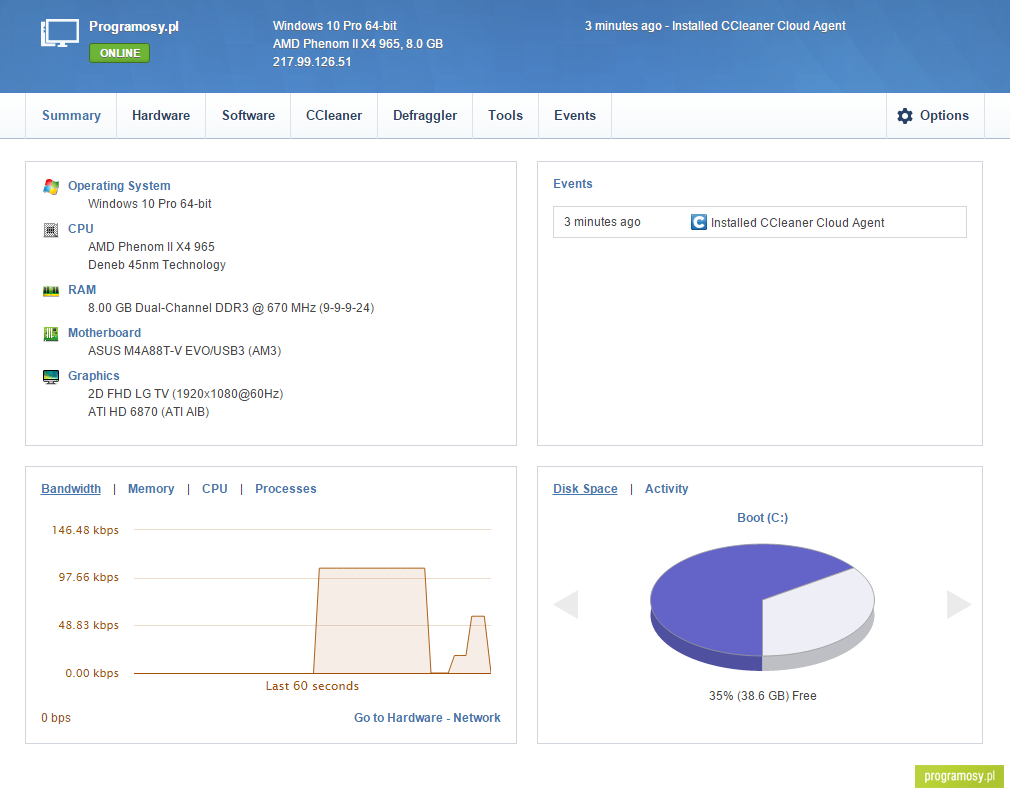
Task: Click the bandwidth graph's large plateau area
Action: click(x=372, y=621)
